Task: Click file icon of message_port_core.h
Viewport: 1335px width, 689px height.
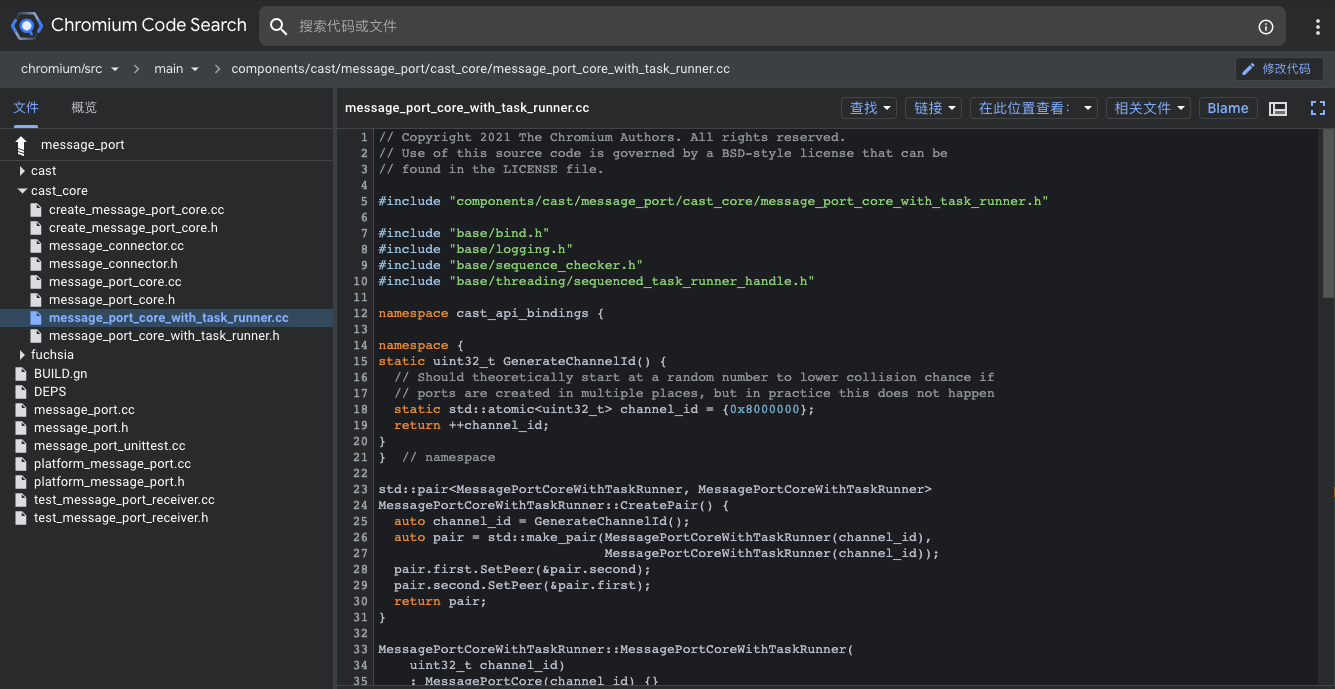Action: [x=36, y=300]
